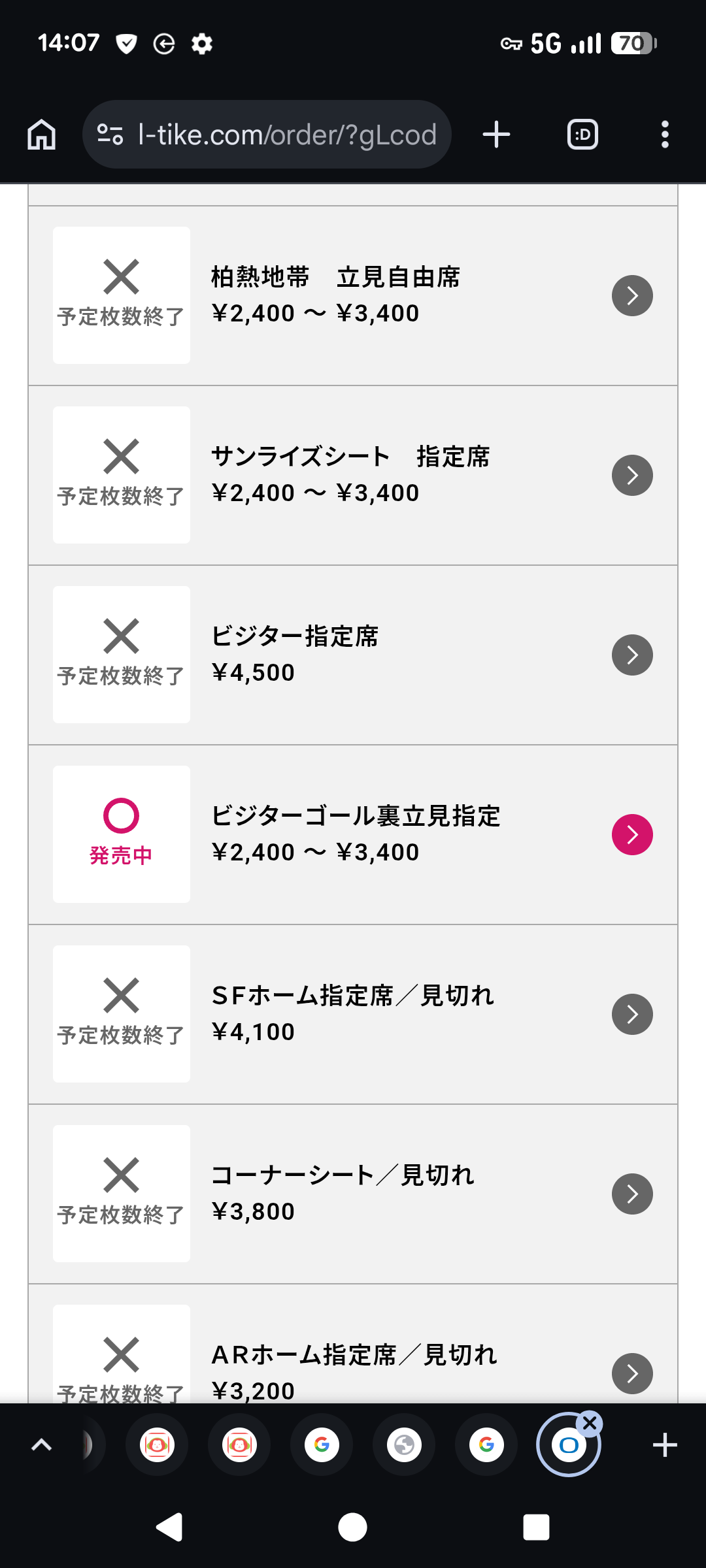
Task: Click the ビジター指定席 ¥4,500 arrow
Action: click(x=632, y=655)
